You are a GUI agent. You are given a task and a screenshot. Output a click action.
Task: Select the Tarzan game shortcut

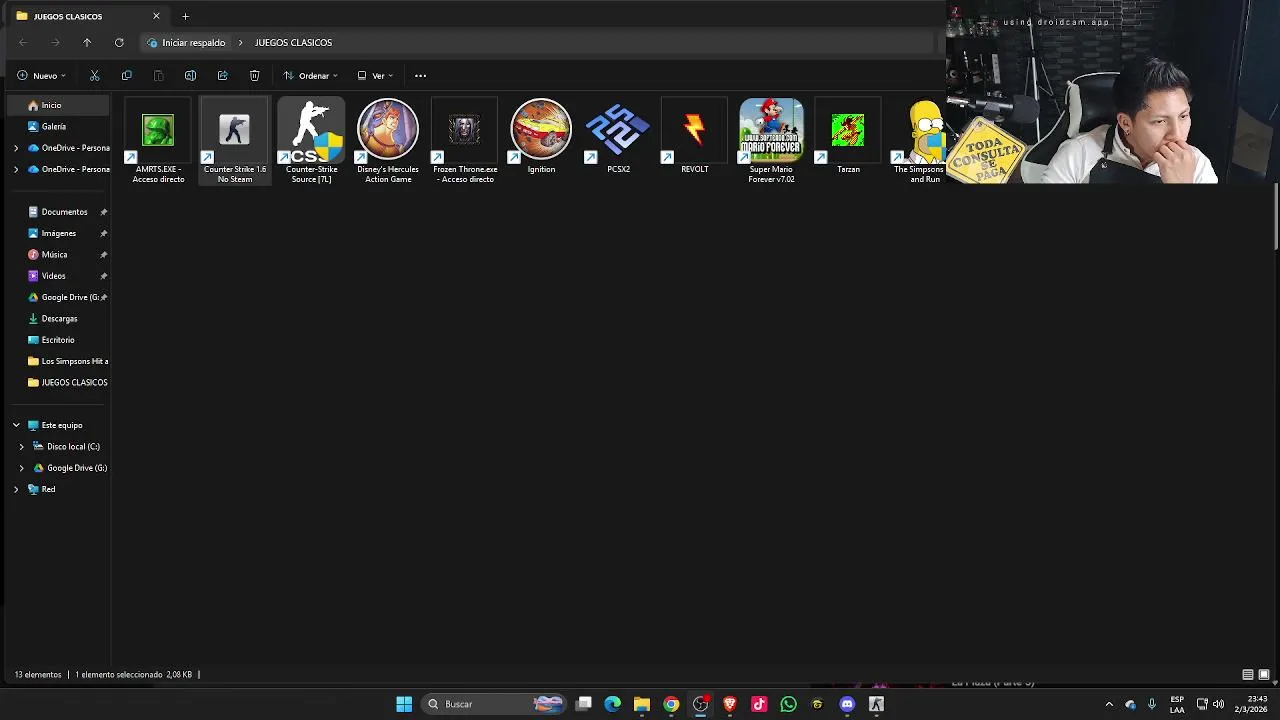(848, 137)
